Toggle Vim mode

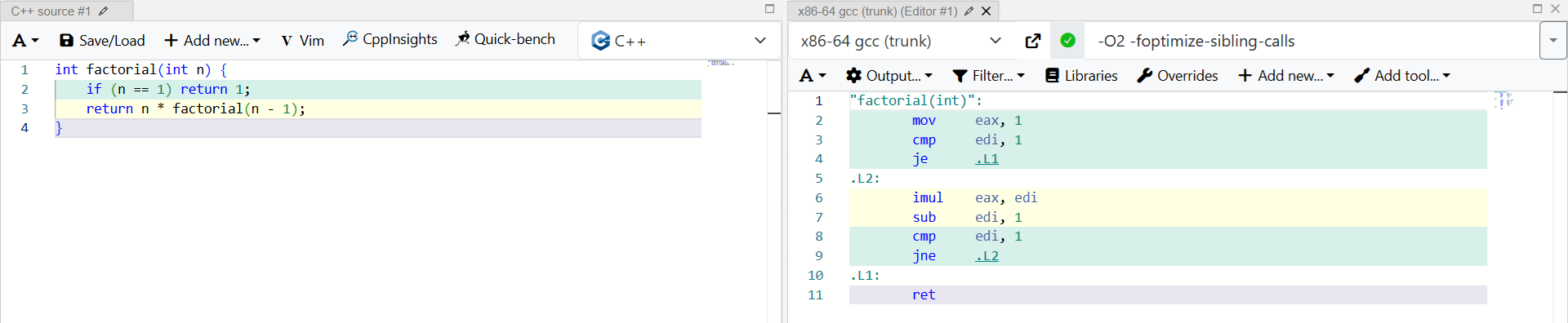(302, 41)
